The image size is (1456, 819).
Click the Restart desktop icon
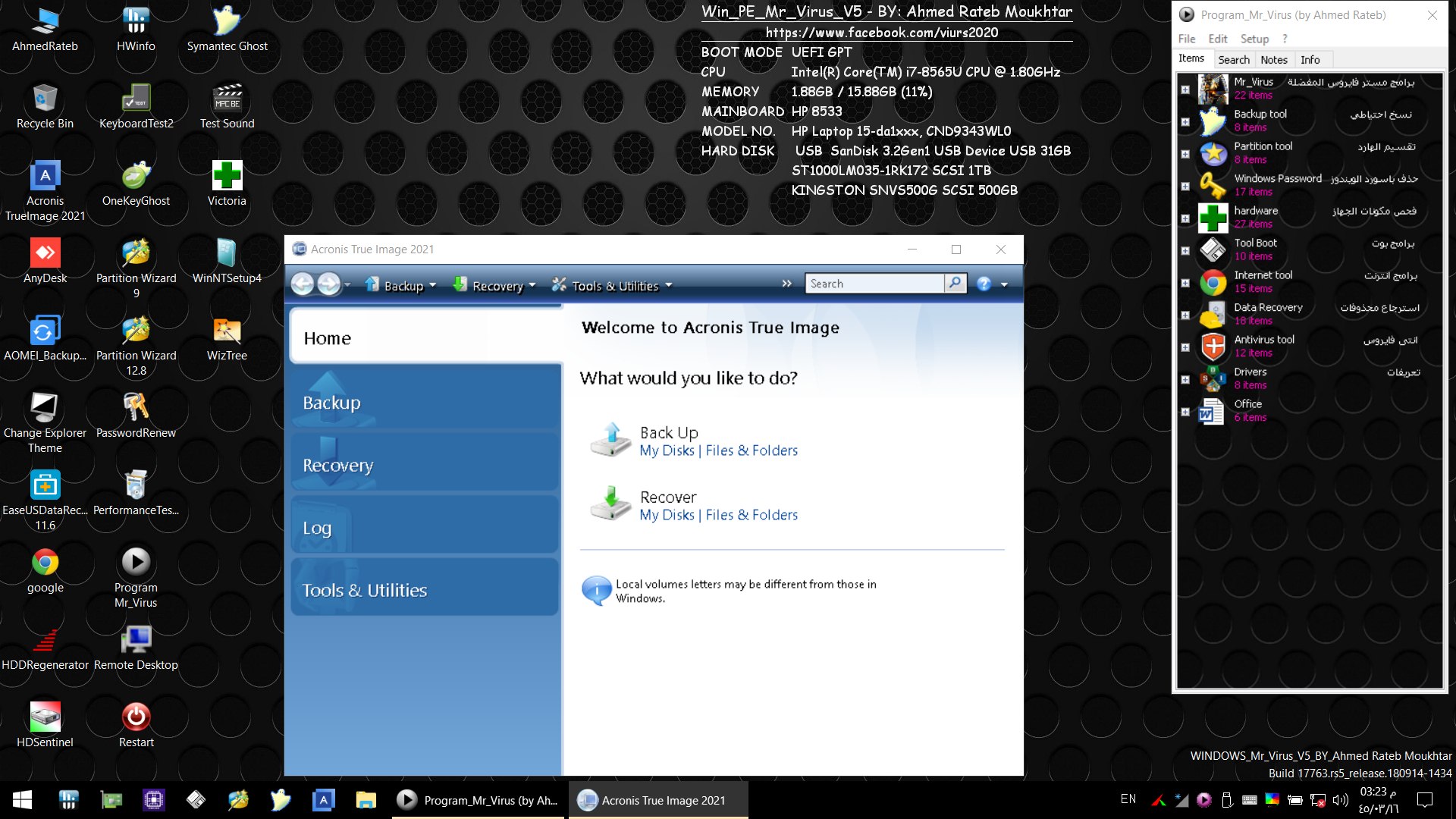click(136, 726)
